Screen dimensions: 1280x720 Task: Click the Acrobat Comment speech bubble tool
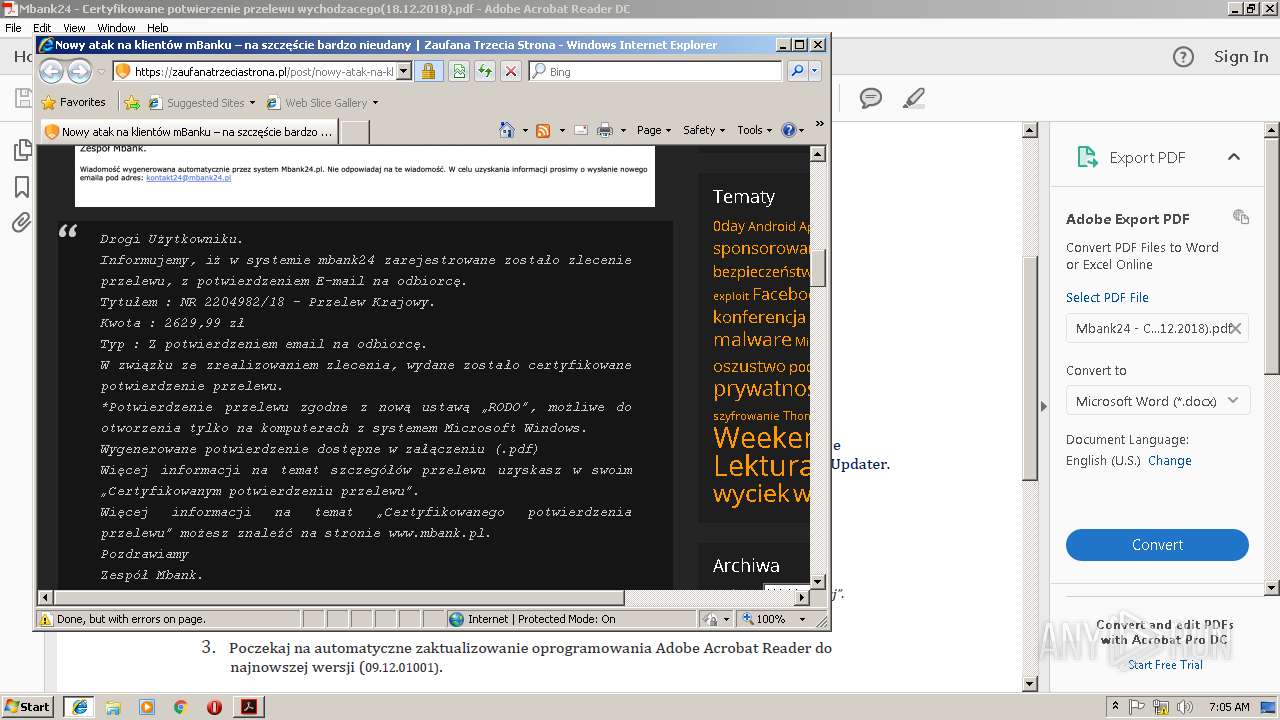tap(871, 98)
